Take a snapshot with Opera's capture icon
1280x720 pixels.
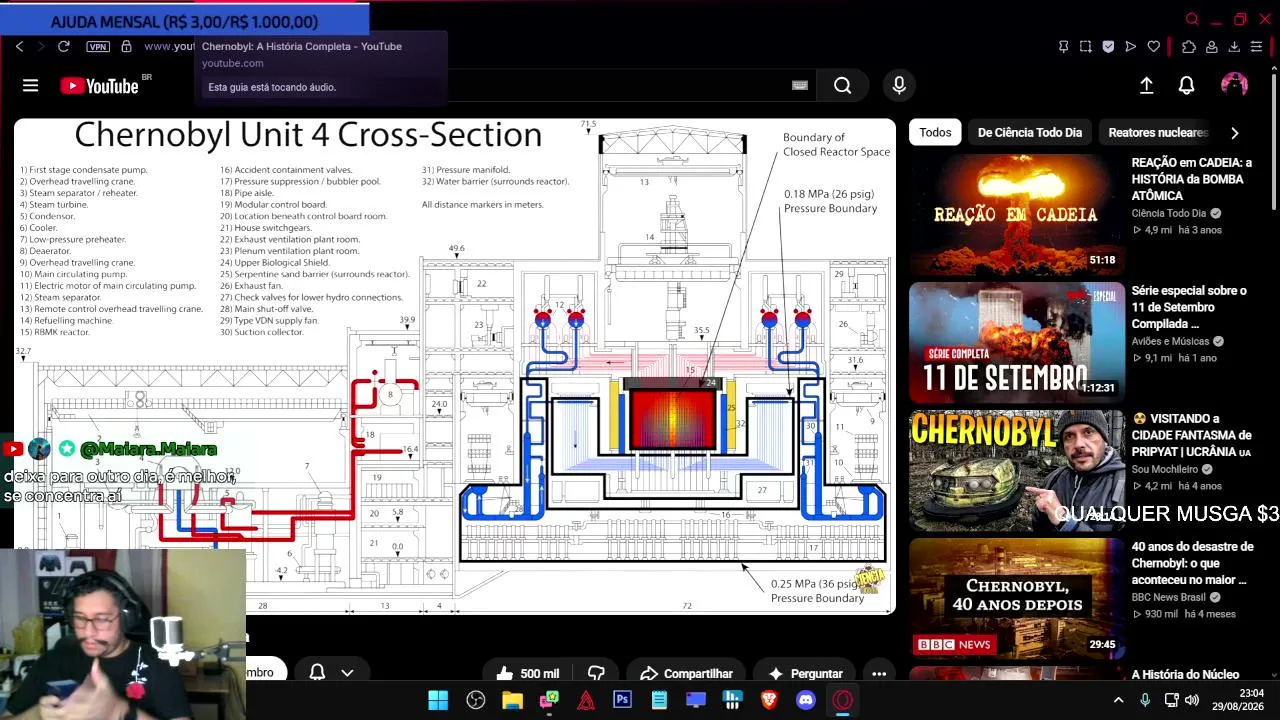click(x=1086, y=46)
